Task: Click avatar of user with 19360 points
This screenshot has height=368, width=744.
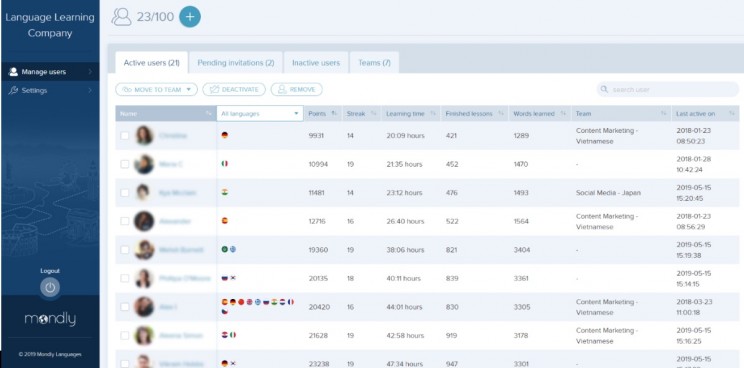Action: tap(144, 250)
